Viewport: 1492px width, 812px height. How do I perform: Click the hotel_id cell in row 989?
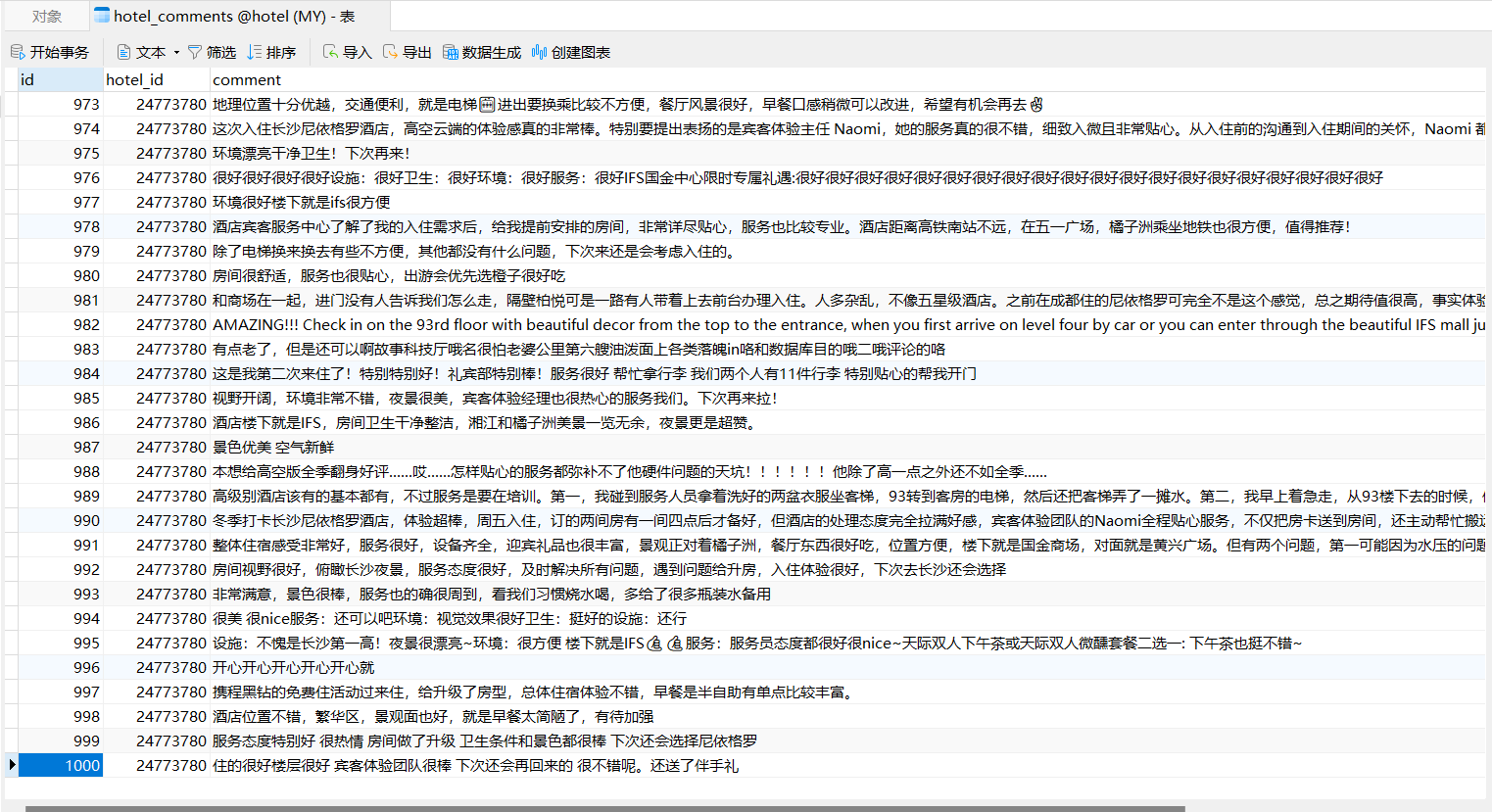pyautogui.click(x=157, y=496)
